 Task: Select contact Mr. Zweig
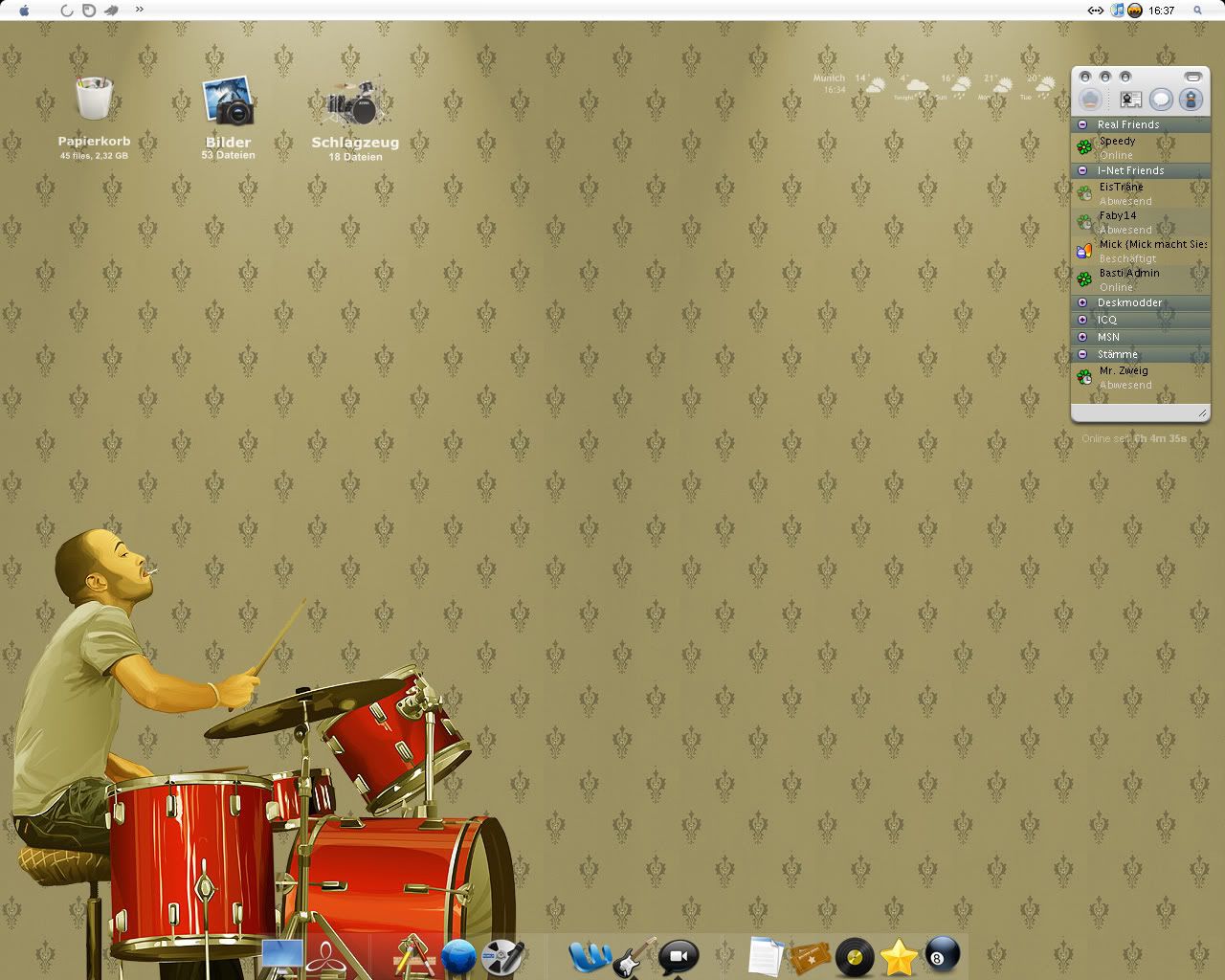coord(1141,377)
